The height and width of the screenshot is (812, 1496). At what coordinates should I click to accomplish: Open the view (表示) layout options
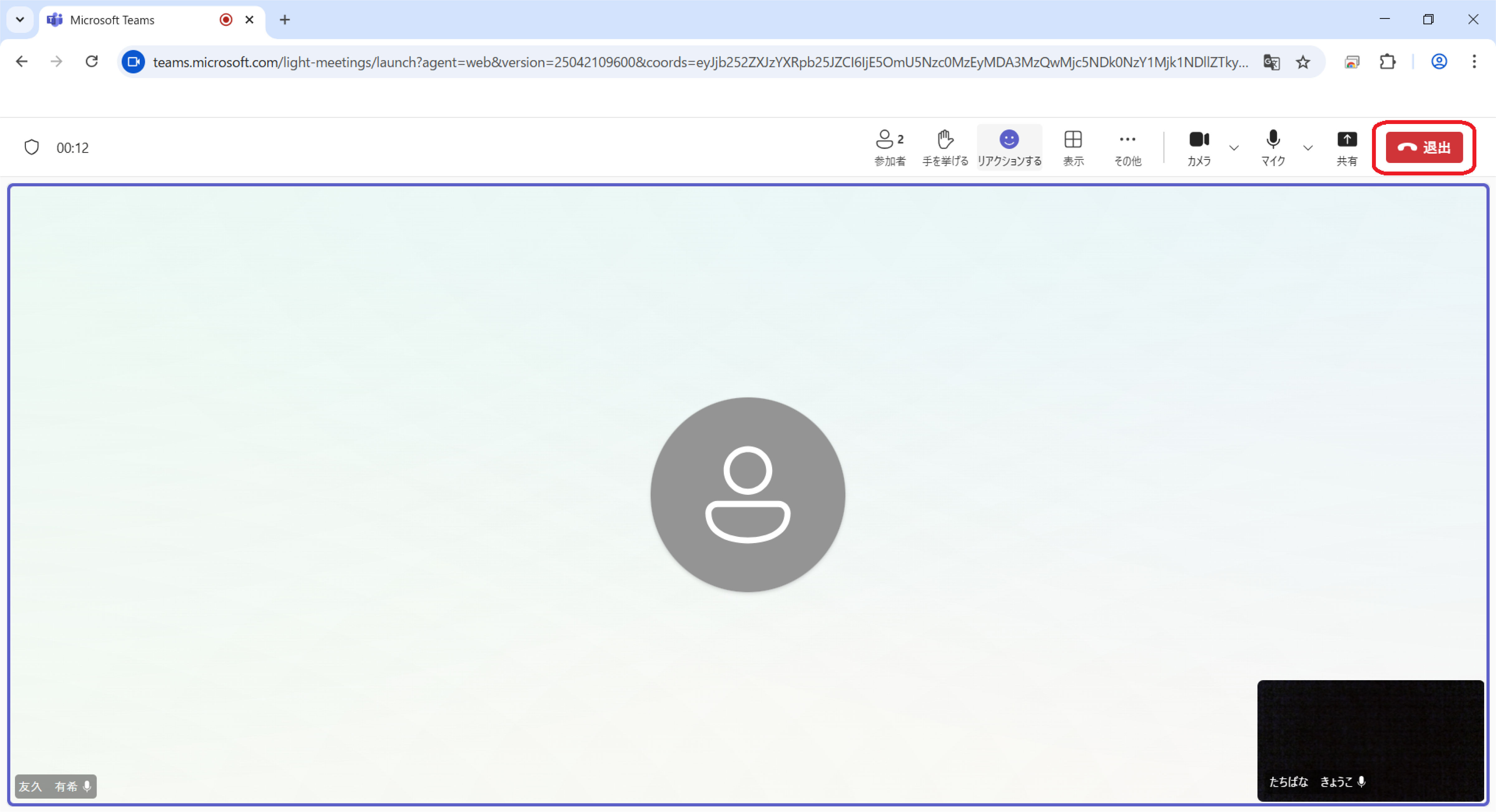[x=1073, y=147]
